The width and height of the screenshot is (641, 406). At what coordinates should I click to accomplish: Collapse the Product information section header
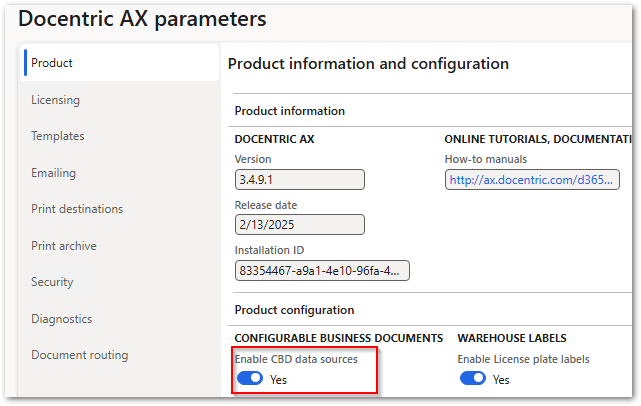(290, 111)
